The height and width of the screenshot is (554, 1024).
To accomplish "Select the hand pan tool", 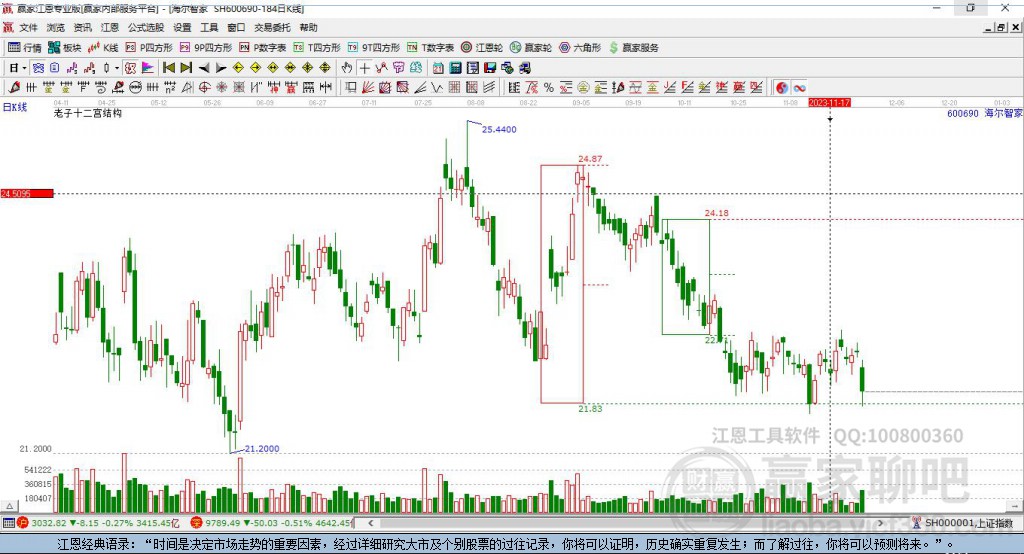I will (x=347, y=68).
